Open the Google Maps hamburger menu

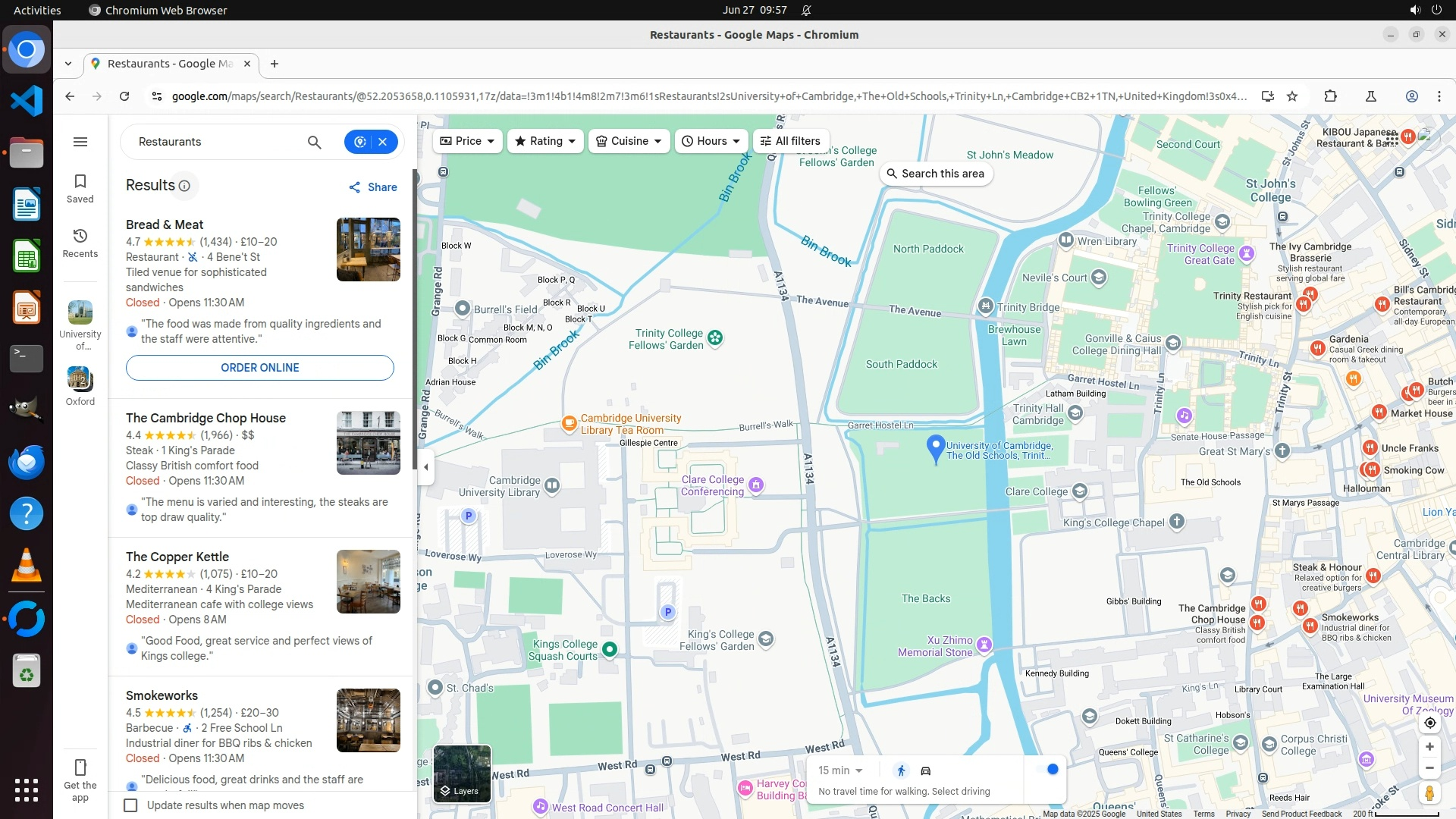(80, 142)
